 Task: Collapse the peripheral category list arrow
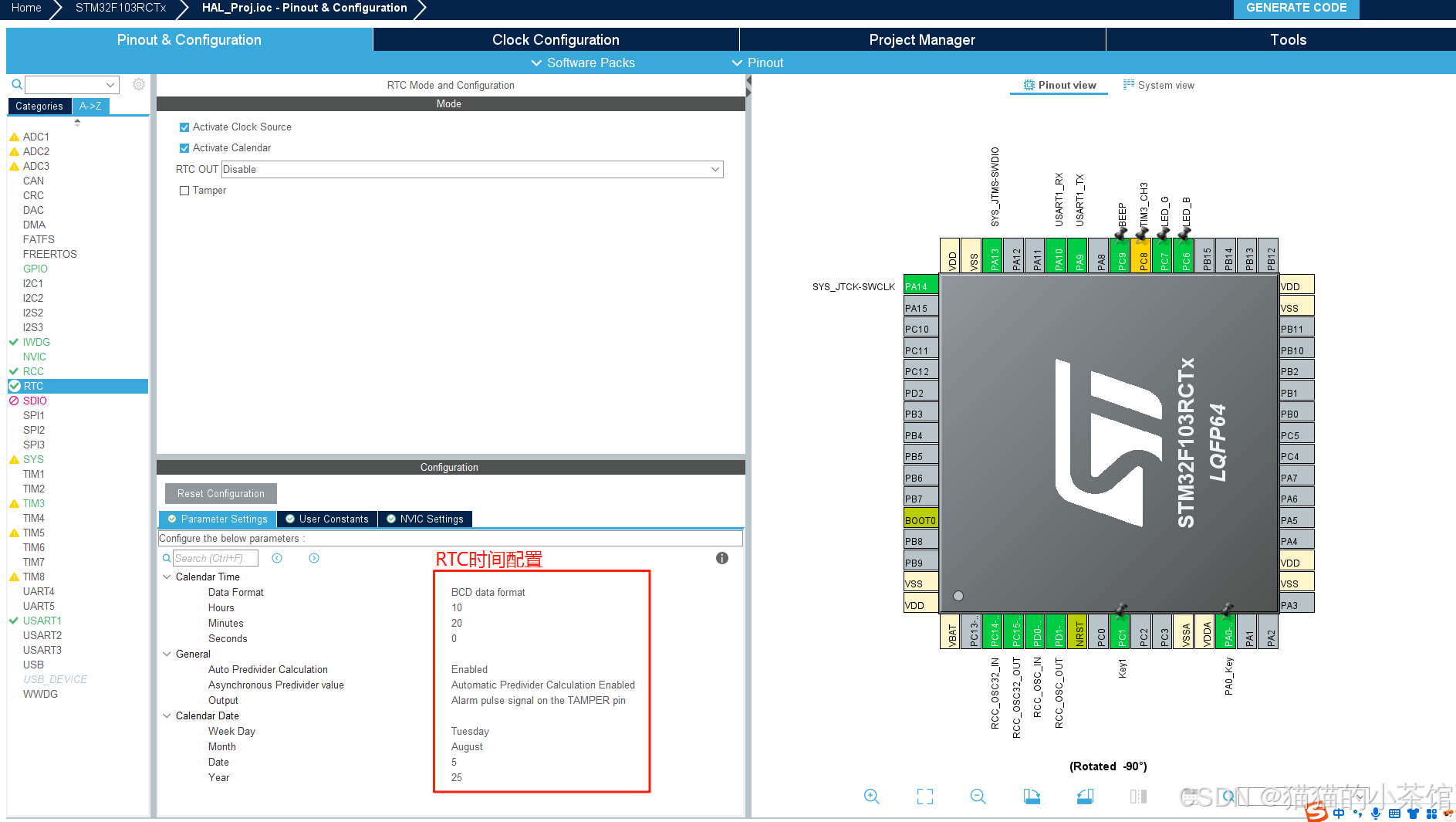(77, 122)
